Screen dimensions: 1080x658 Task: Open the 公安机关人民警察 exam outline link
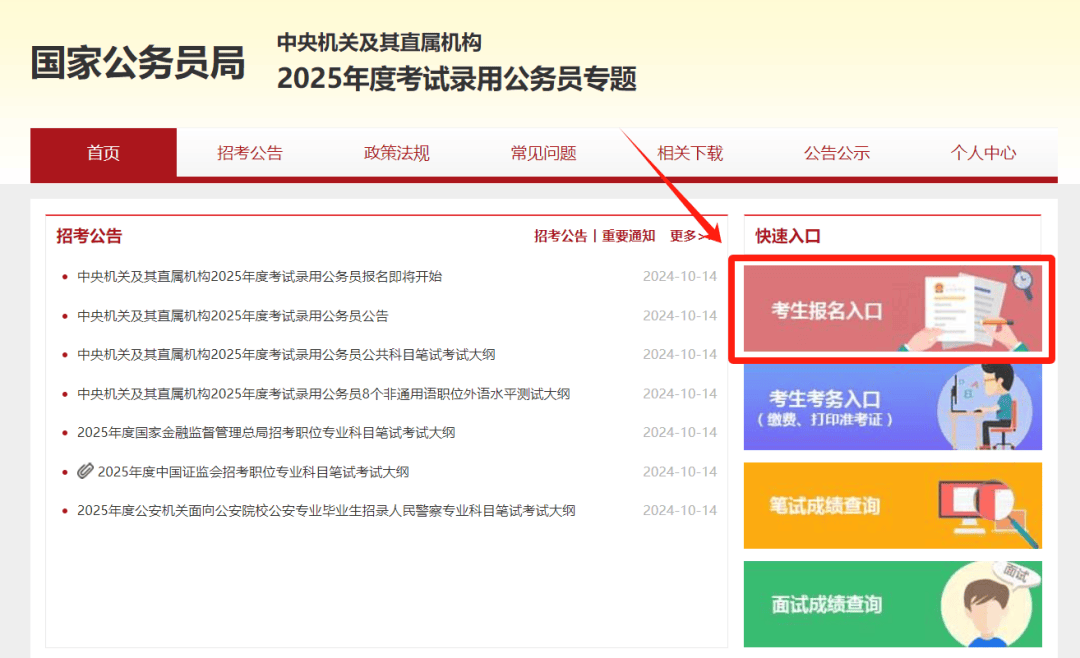click(326, 511)
